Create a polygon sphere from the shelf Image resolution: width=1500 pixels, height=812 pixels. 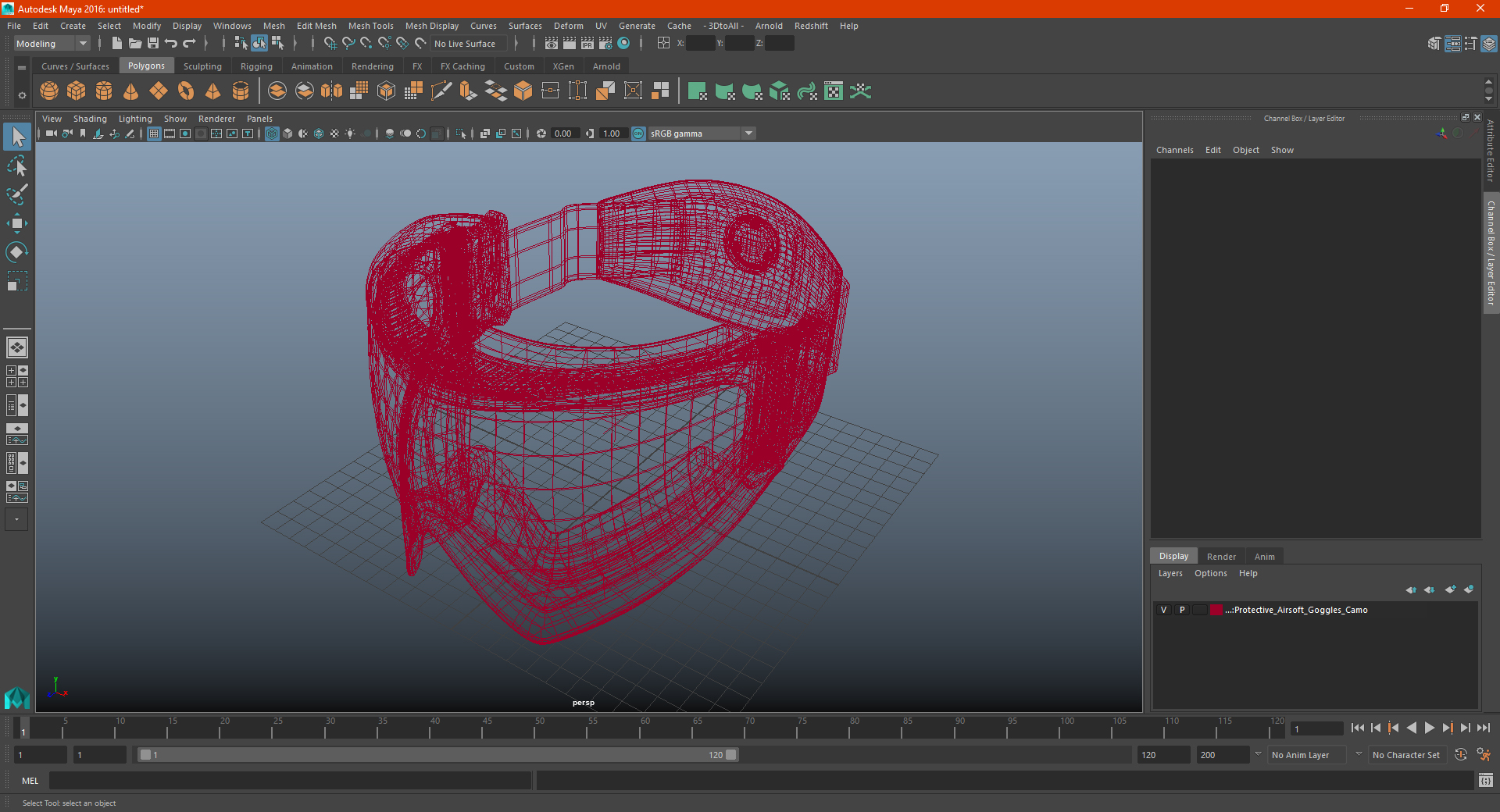49,91
